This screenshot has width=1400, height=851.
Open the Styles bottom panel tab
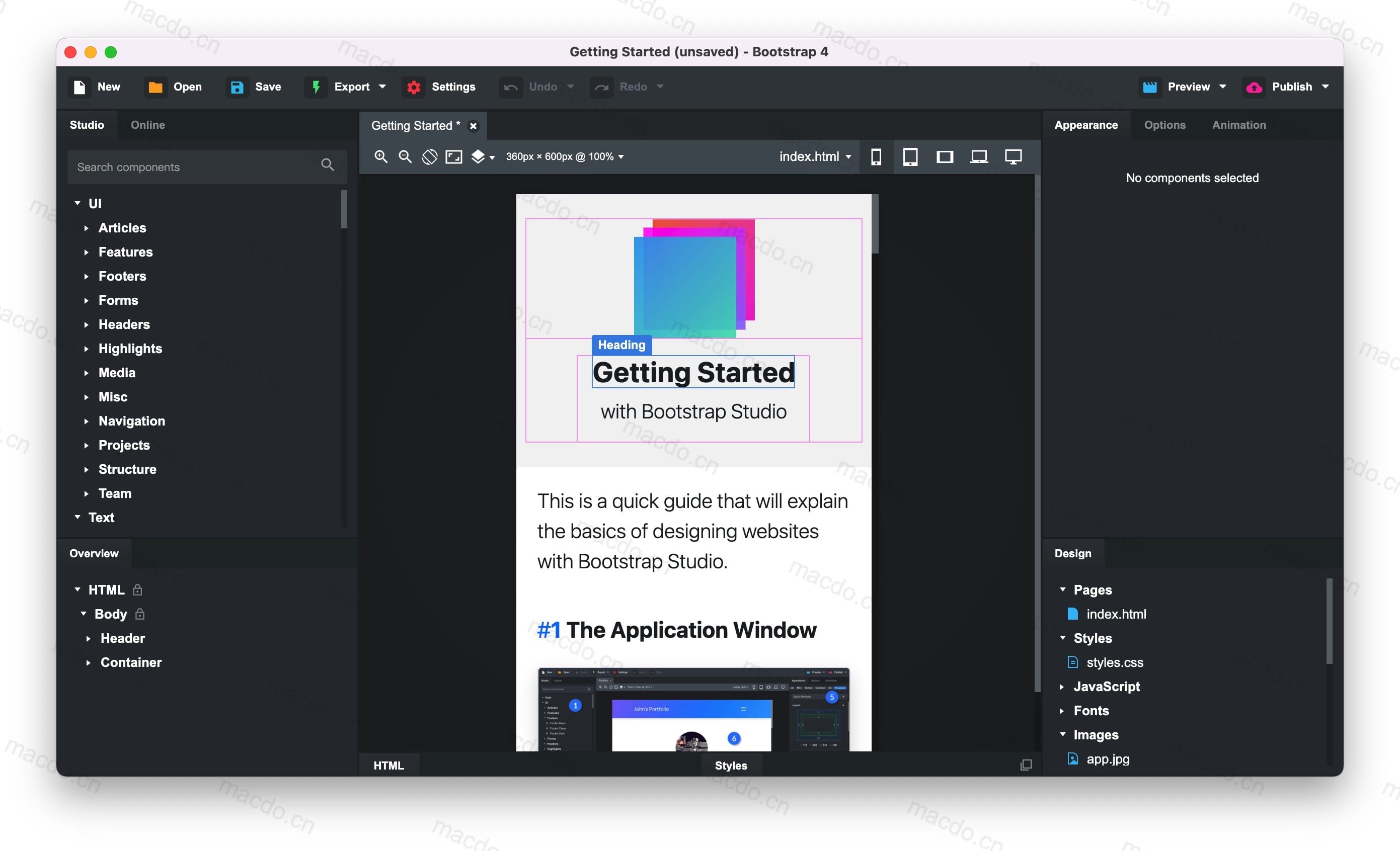(x=731, y=765)
